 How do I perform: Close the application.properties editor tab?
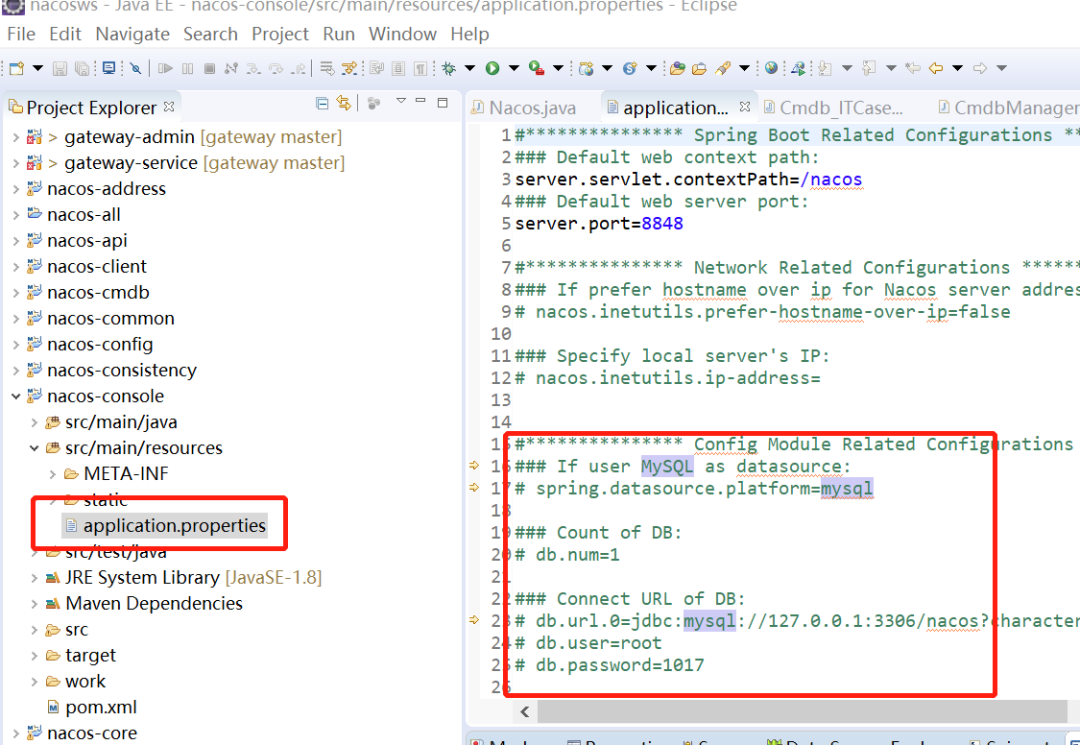(745, 107)
